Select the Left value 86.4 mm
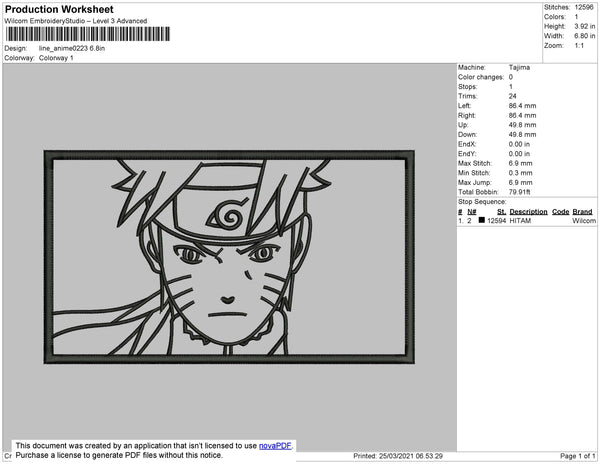This screenshot has height=464, width=600. [x=522, y=106]
